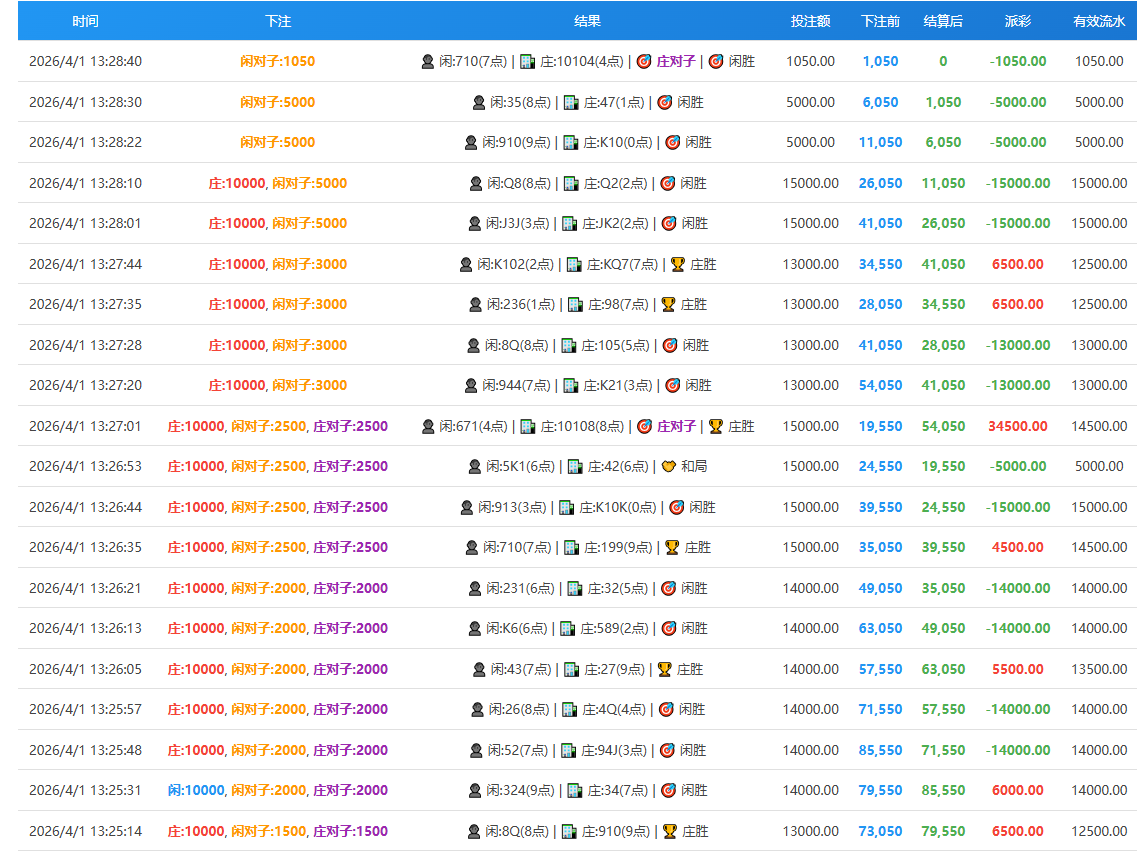Click the player avatar icon in the 13:28:40 row
1148x858 pixels.
point(428,61)
